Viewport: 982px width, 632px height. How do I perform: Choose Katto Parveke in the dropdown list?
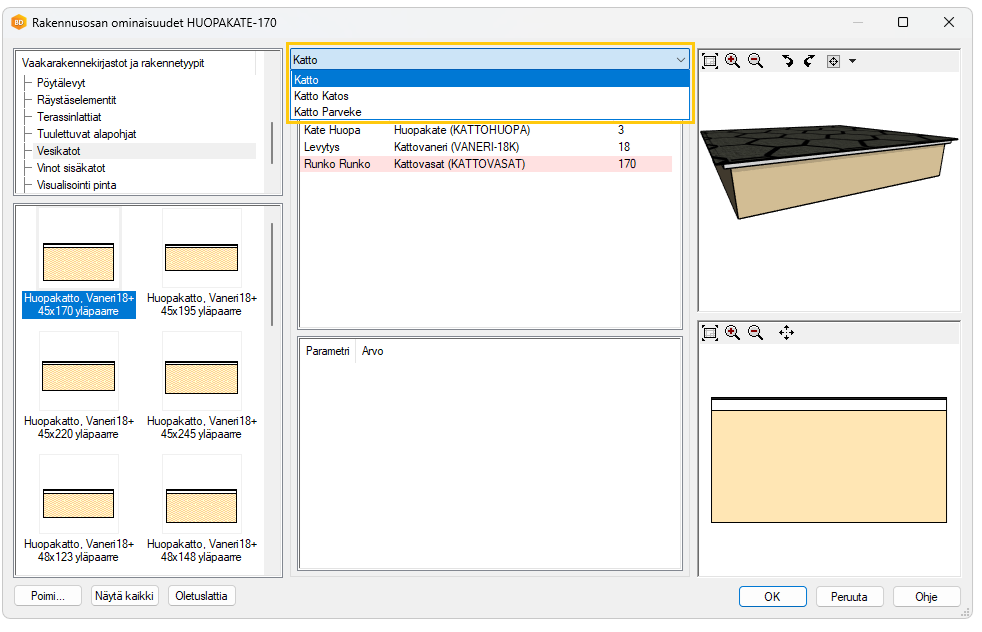[x=490, y=112]
